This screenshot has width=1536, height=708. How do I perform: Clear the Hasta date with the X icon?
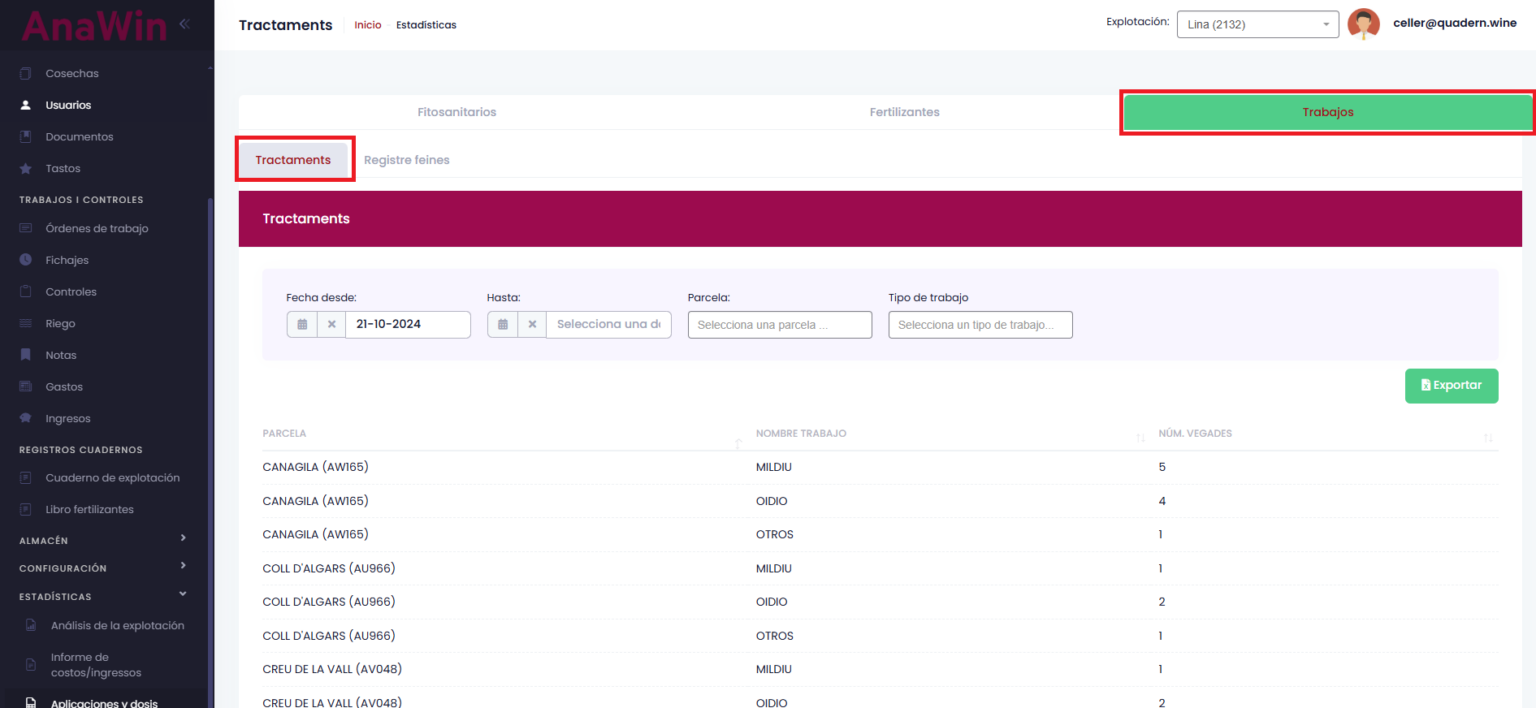532,324
